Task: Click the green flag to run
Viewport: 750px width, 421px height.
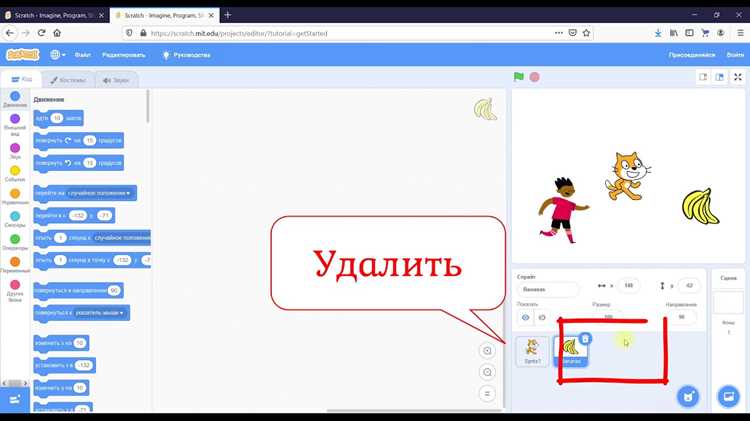Action: coord(518,77)
